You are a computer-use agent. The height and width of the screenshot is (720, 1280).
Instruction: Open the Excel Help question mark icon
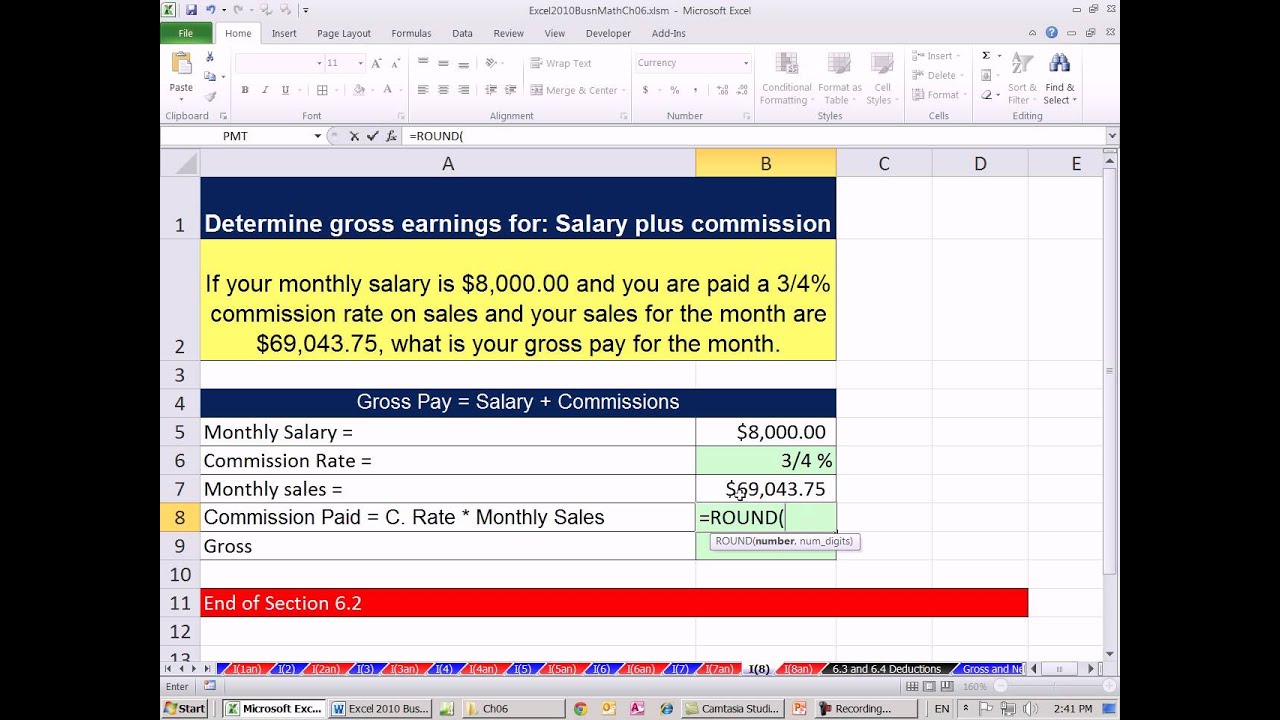click(1052, 33)
